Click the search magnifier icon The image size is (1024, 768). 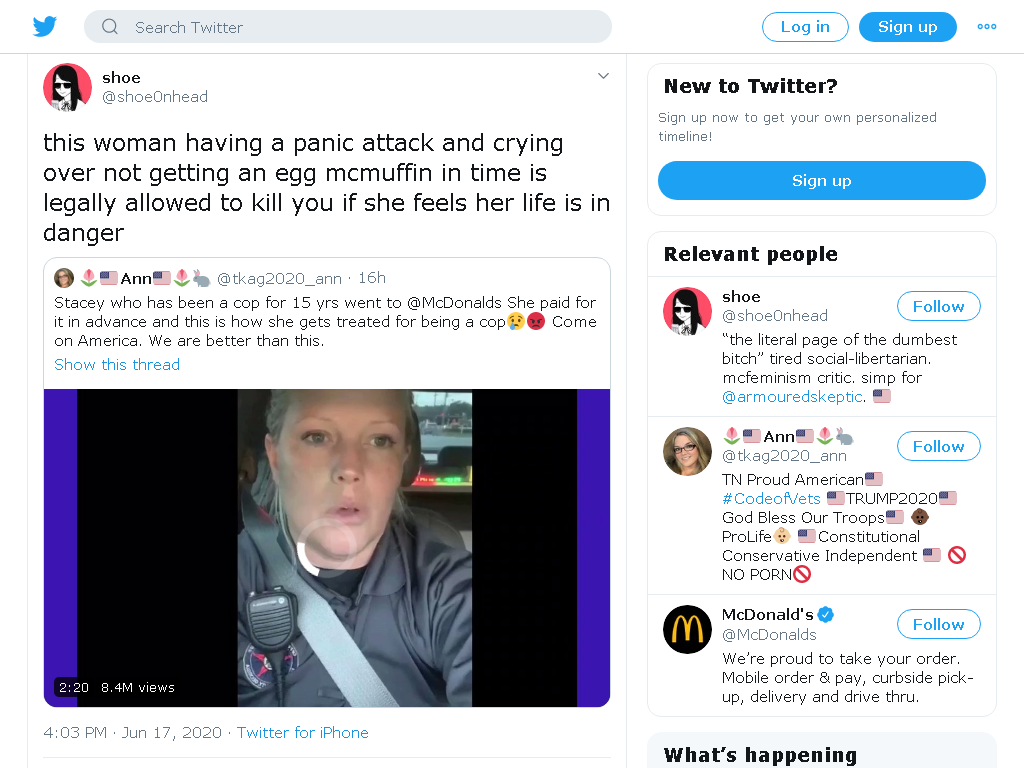pos(110,27)
